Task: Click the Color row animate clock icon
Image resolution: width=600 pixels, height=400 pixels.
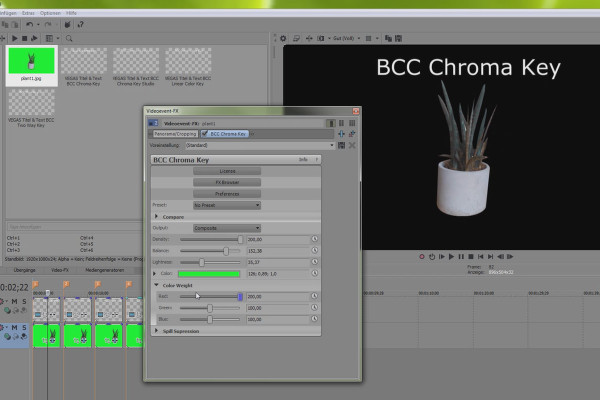Action: pyautogui.click(x=315, y=273)
